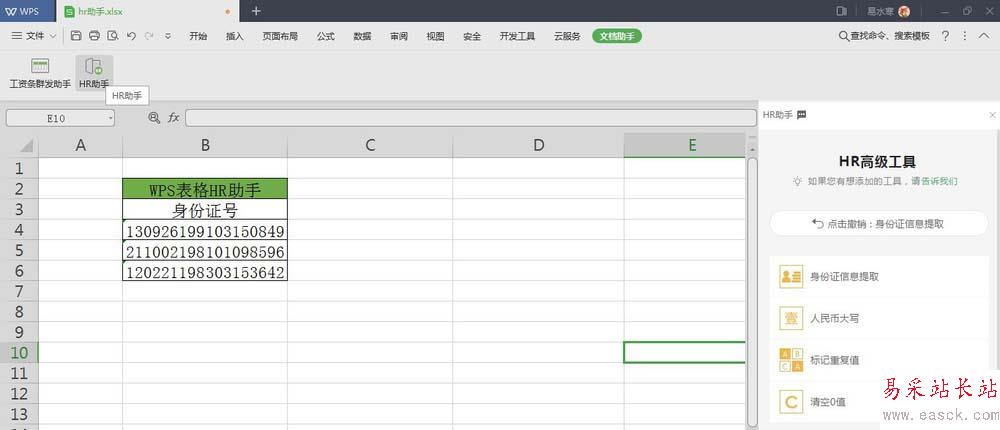Open the 工资条群发助手 tool
This screenshot has width=1000, height=430.
[40, 73]
